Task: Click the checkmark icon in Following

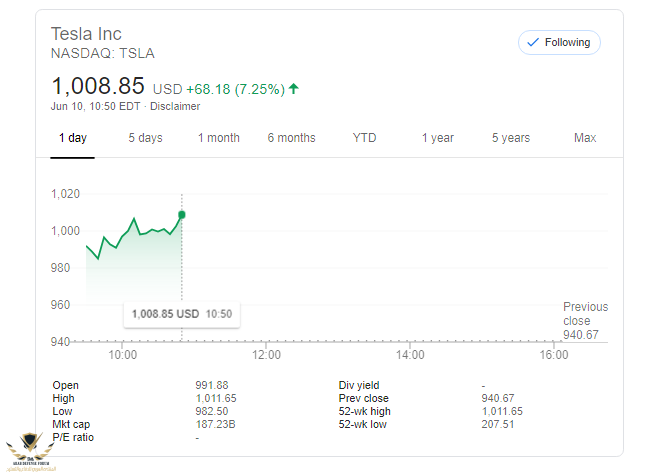Action: tap(533, 43)
